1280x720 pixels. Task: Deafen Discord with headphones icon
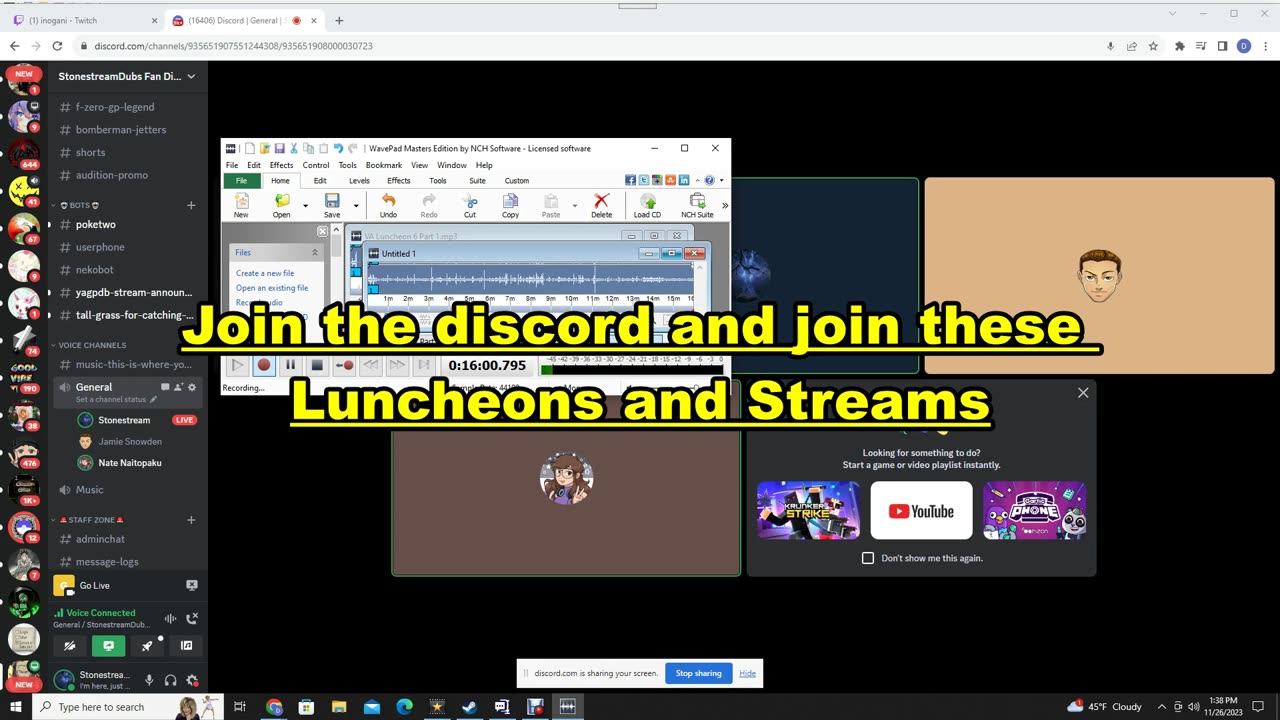pyautogui.click(x=171, y=681)
